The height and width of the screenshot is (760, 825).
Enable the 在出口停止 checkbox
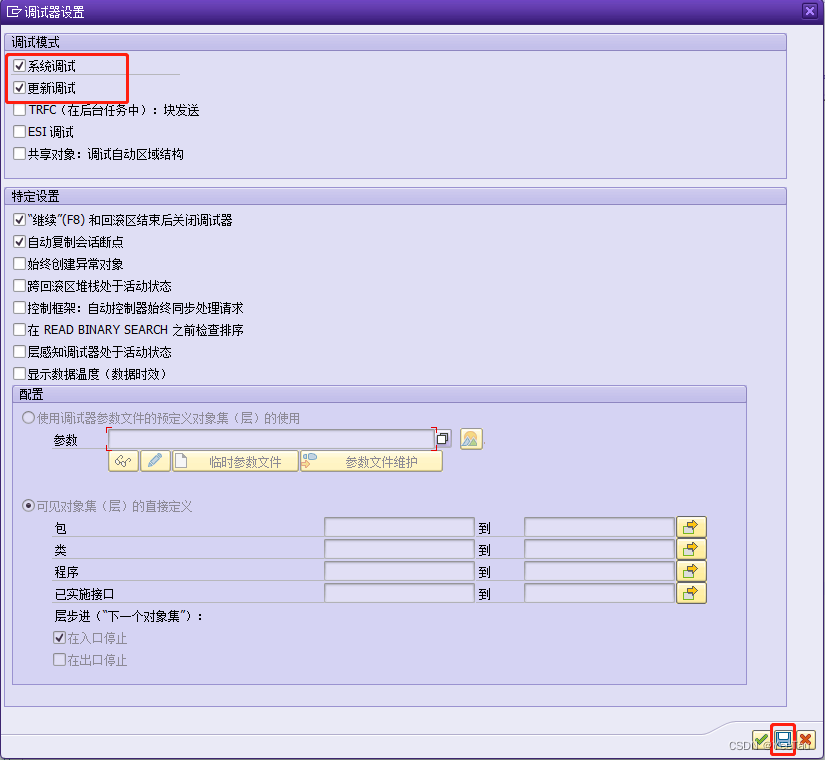(x=60, y=659)
